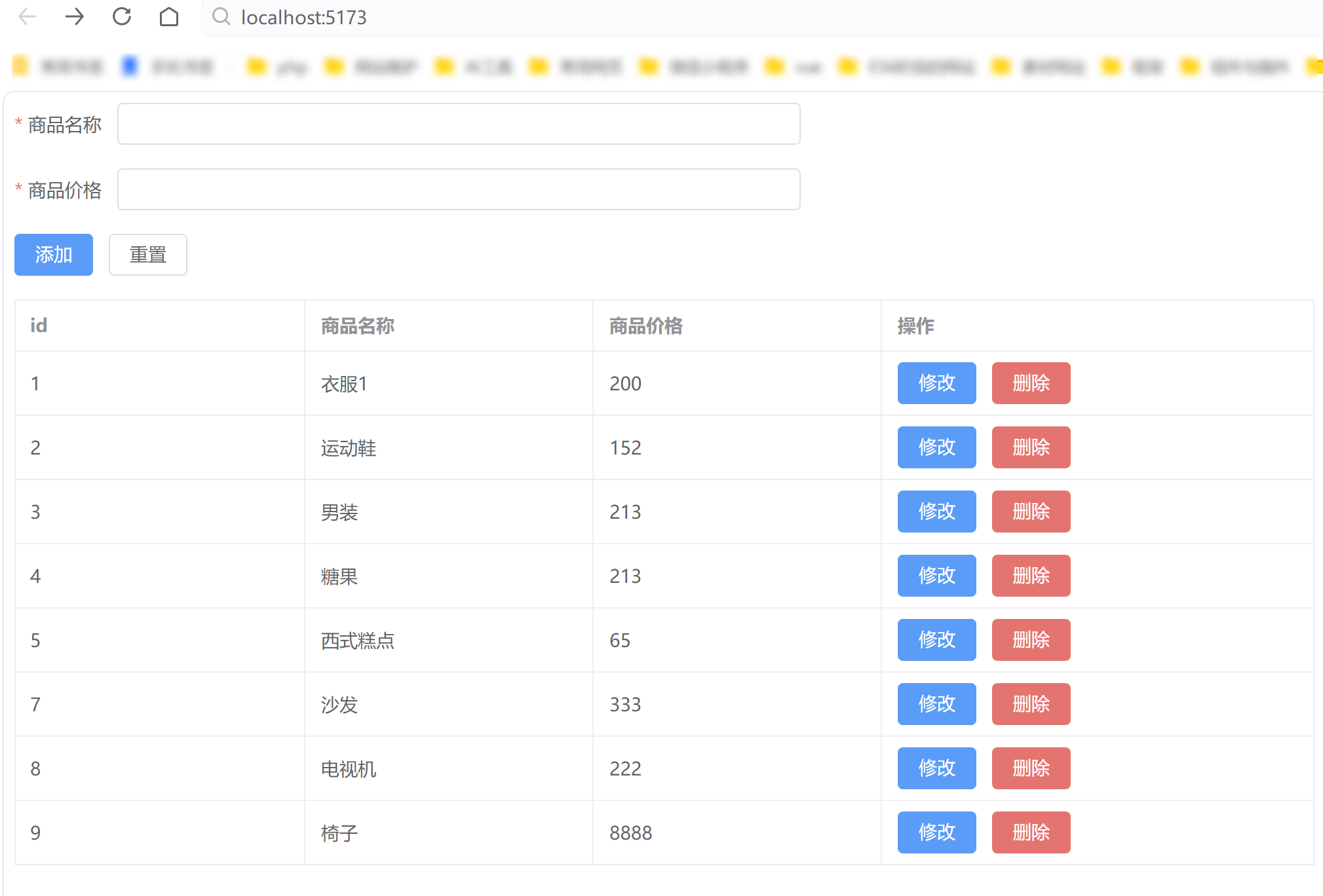Viewport: 1323px width, 896px height.
Task: Click 修改 for 糖果 row
Action: tap(936, 576)
